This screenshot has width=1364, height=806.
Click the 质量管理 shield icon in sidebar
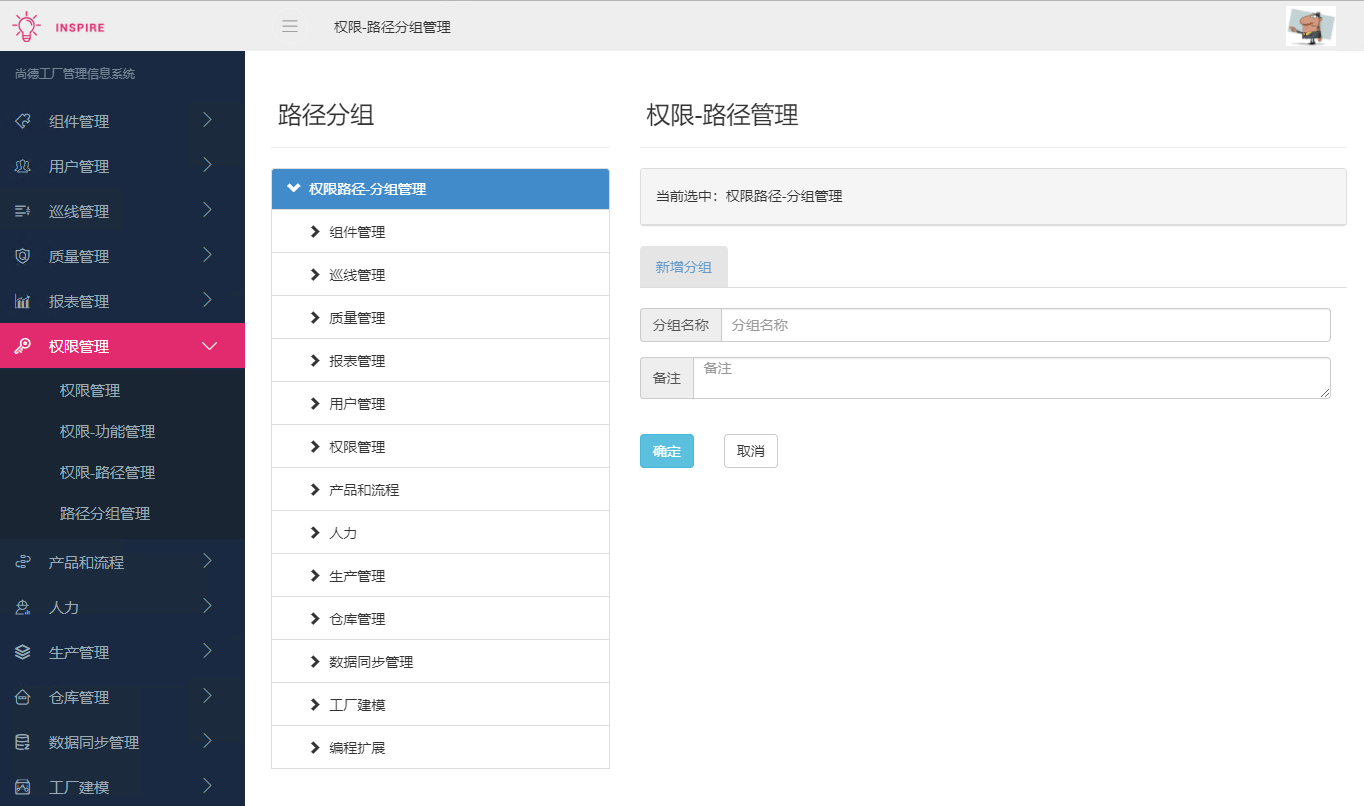click(22, 256)
